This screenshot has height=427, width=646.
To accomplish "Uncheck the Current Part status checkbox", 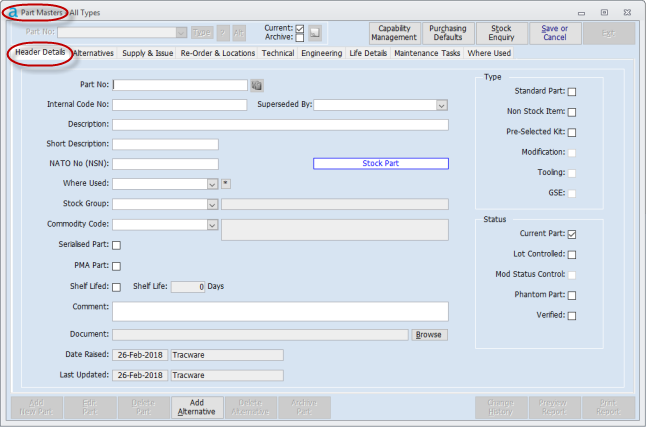I will click(572, 234).
